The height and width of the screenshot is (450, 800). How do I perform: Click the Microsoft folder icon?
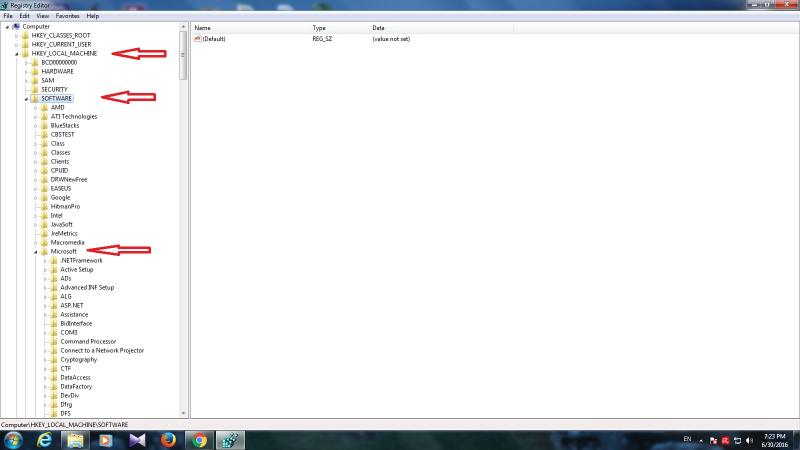coord(44,252)
